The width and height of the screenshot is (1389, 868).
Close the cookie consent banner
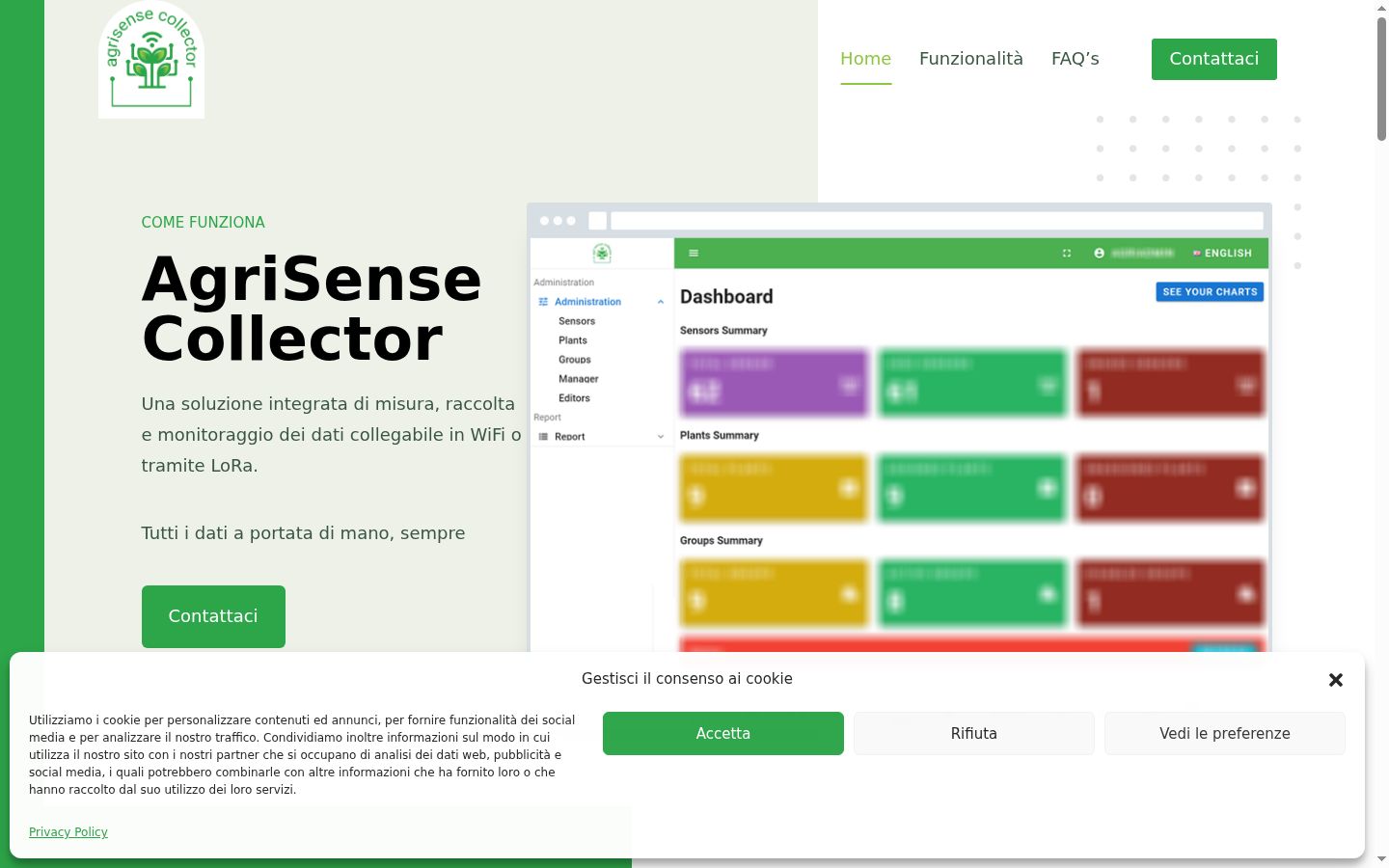point(1336,680)
